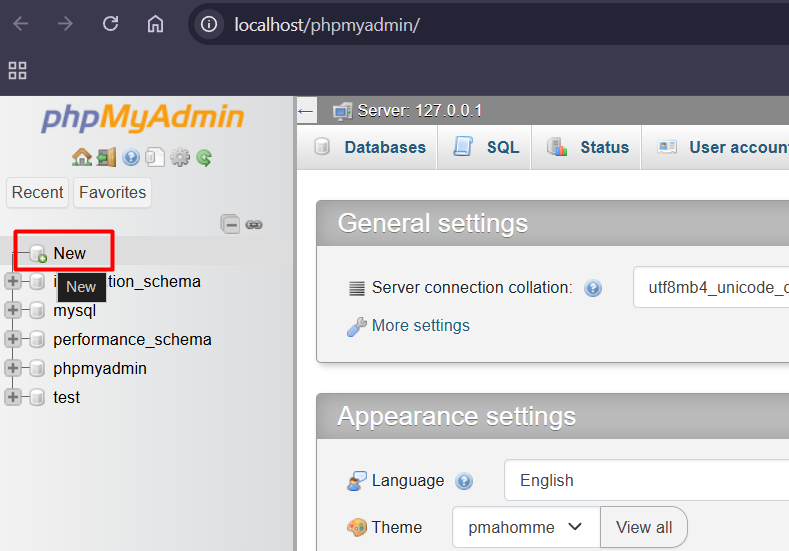Open the More settings link

click(421, 326)
